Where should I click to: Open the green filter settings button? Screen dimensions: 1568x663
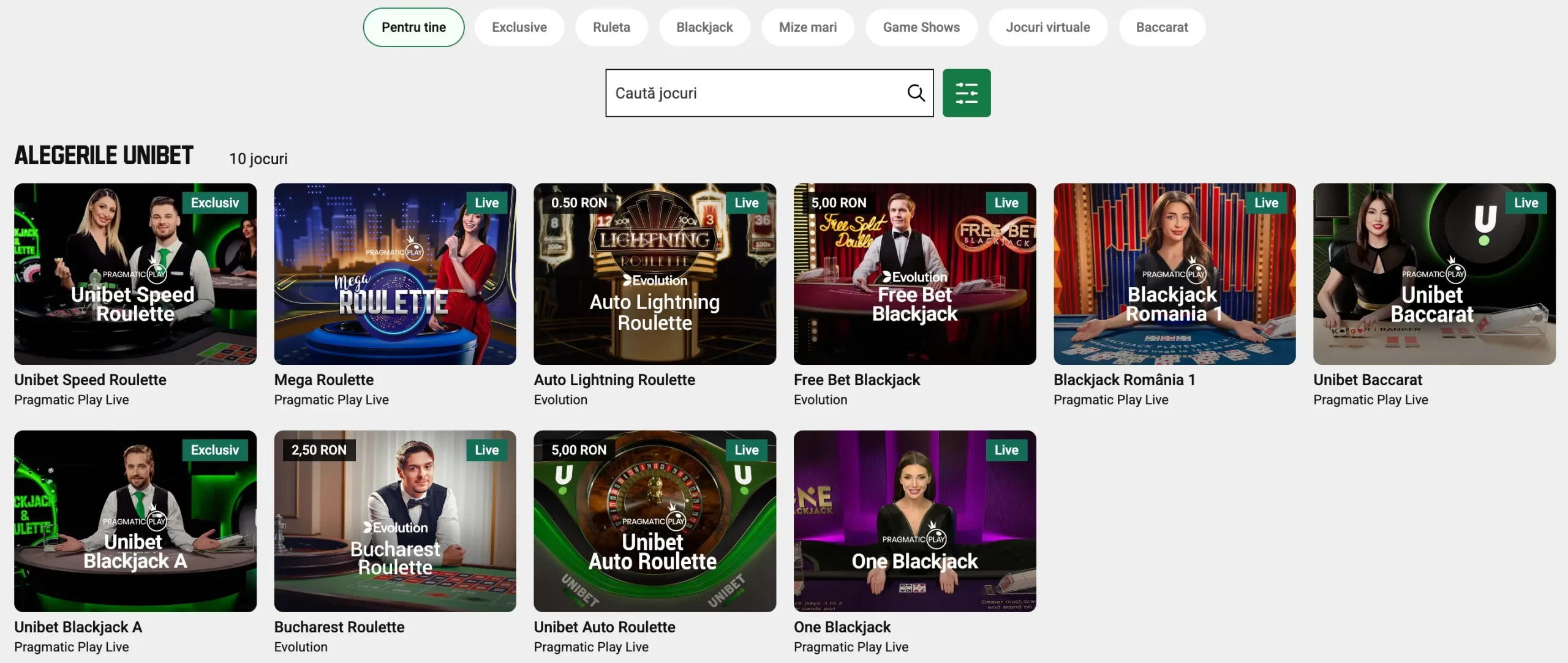(x=967, y=93)
